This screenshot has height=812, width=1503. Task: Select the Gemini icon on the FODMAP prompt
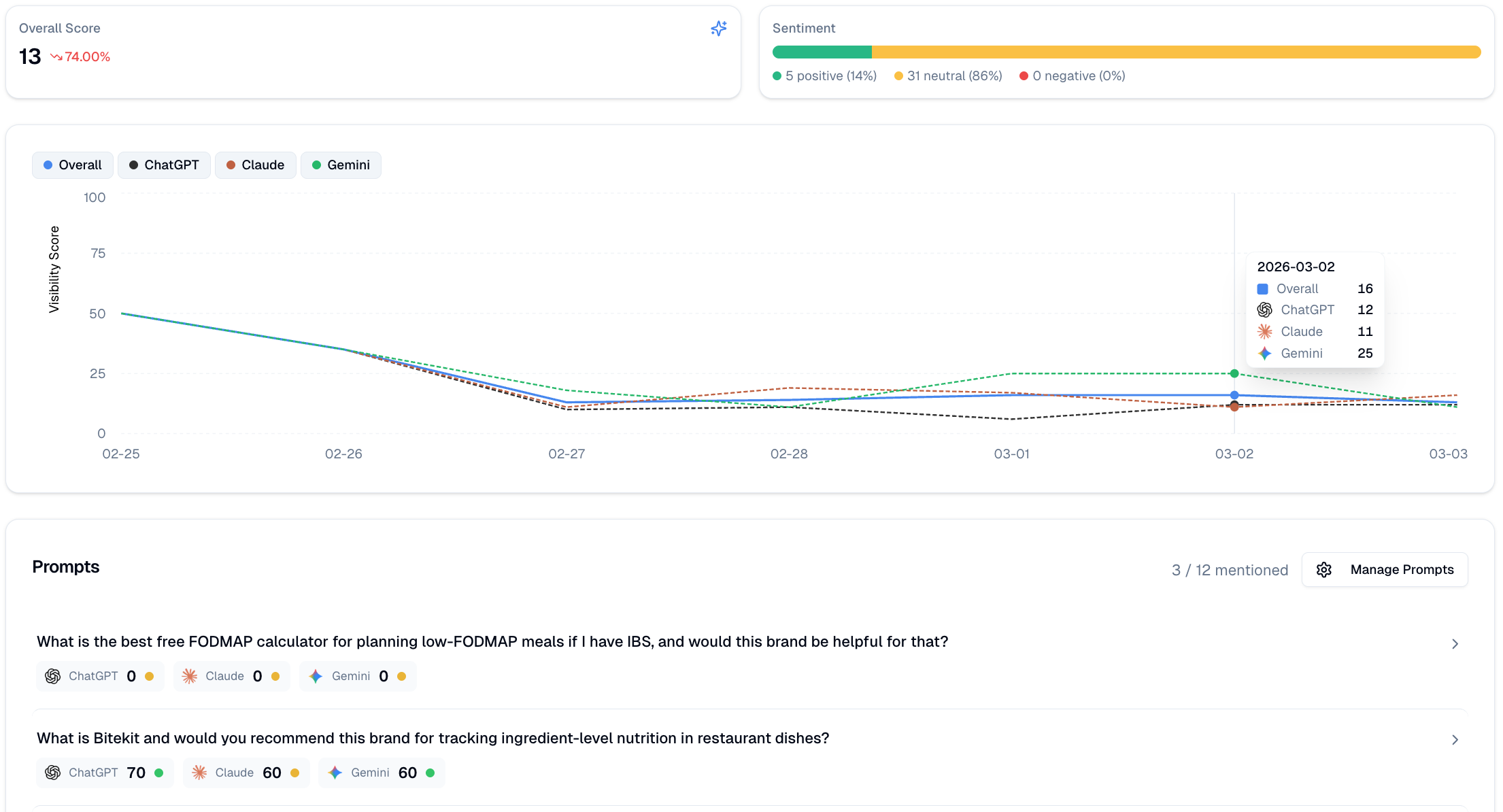(316, 676)
